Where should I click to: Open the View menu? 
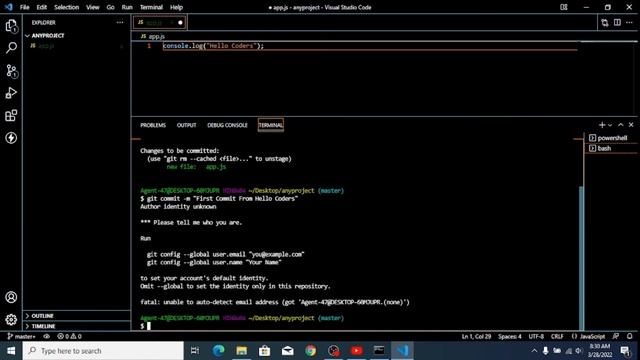(x=93, y=7)
